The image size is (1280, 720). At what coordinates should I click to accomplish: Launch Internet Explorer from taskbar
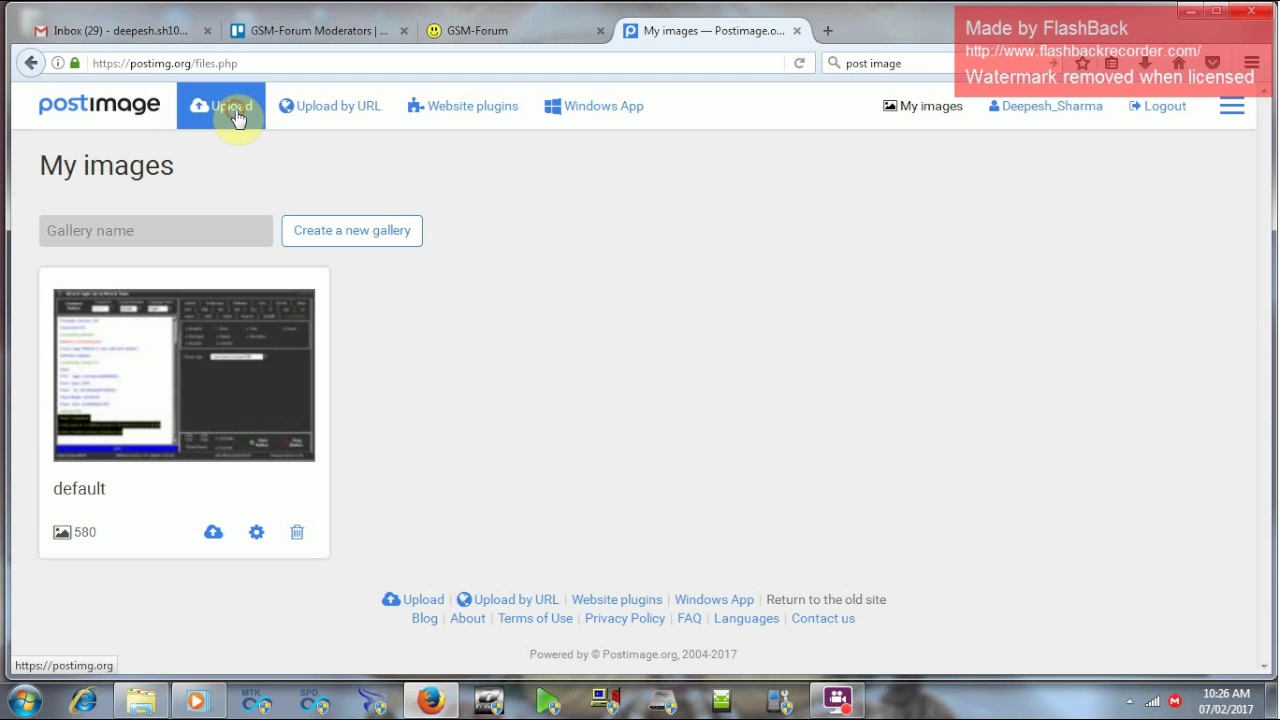point(83,701)
